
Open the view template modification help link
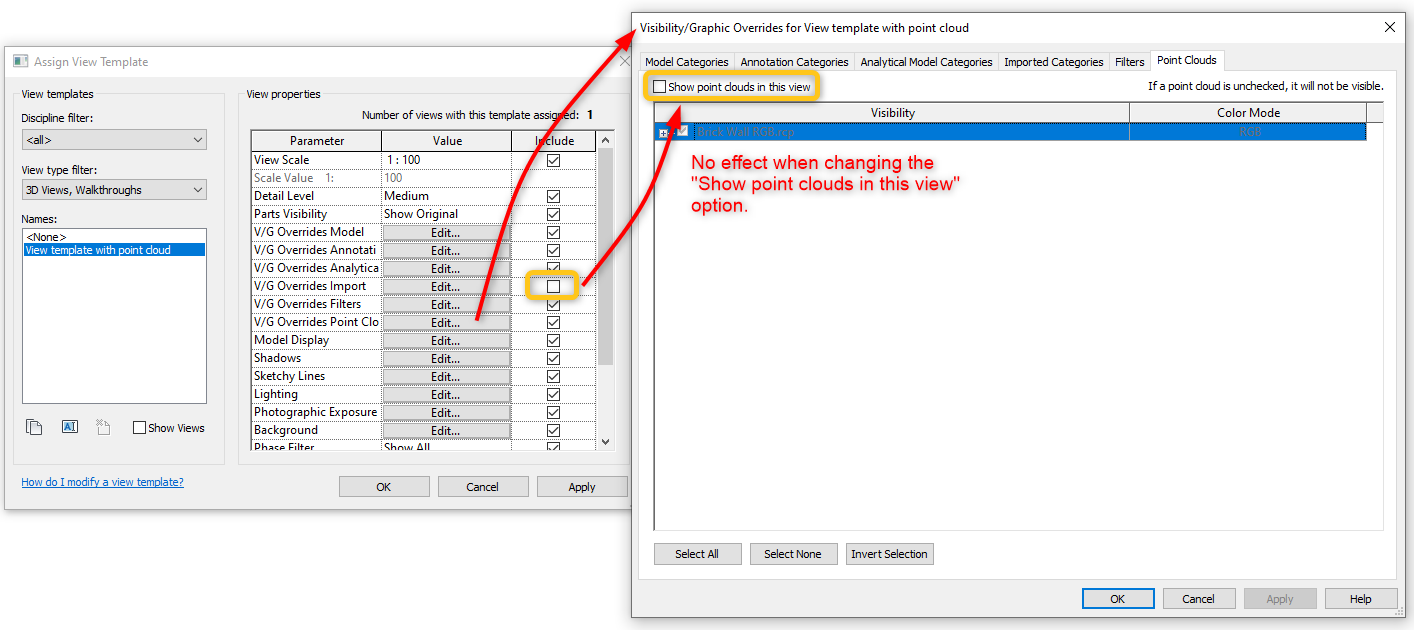102,481
